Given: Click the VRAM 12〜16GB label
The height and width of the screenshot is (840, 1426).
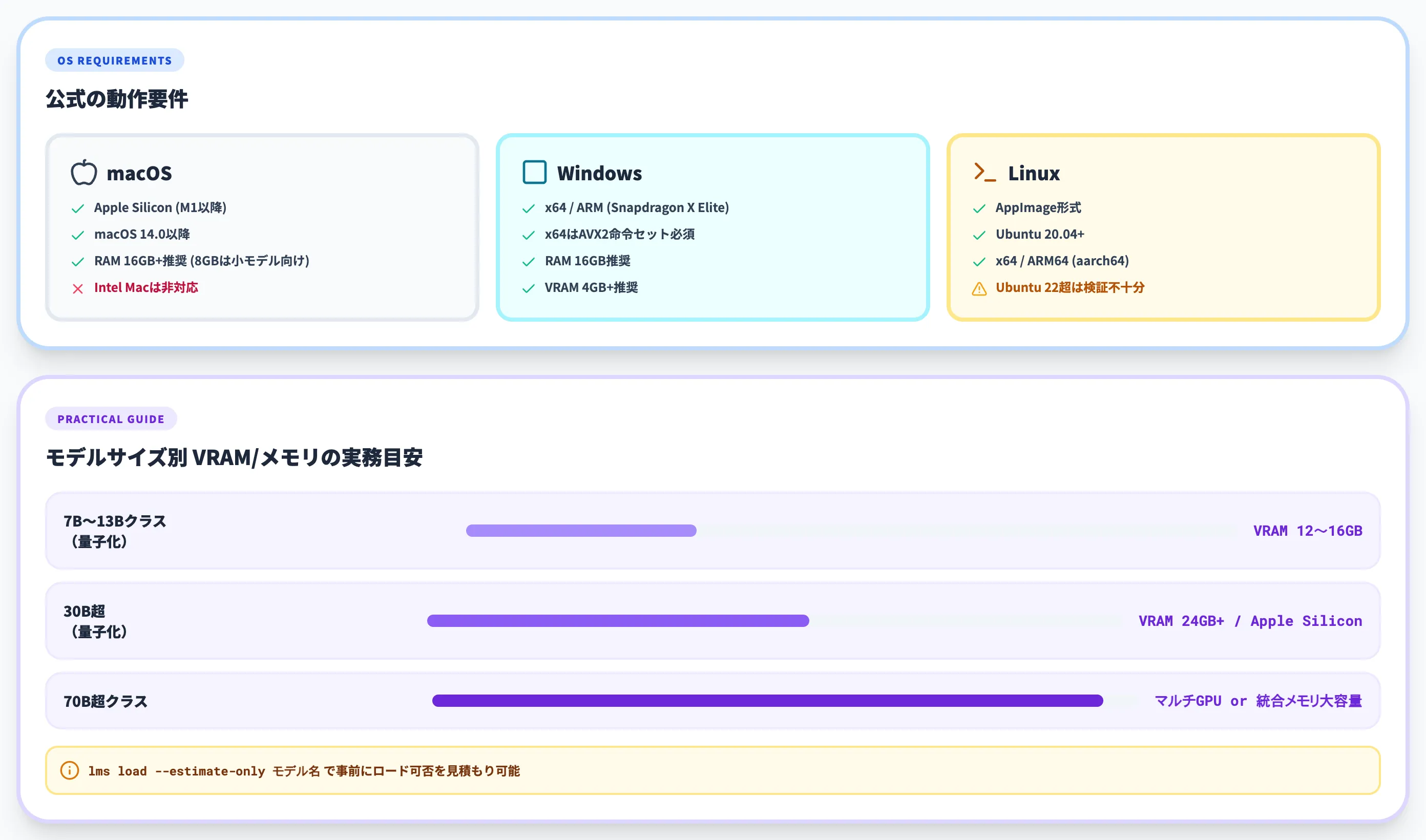Looking at the screenshot, I should pyautogui.click(x=1307, y=531).
